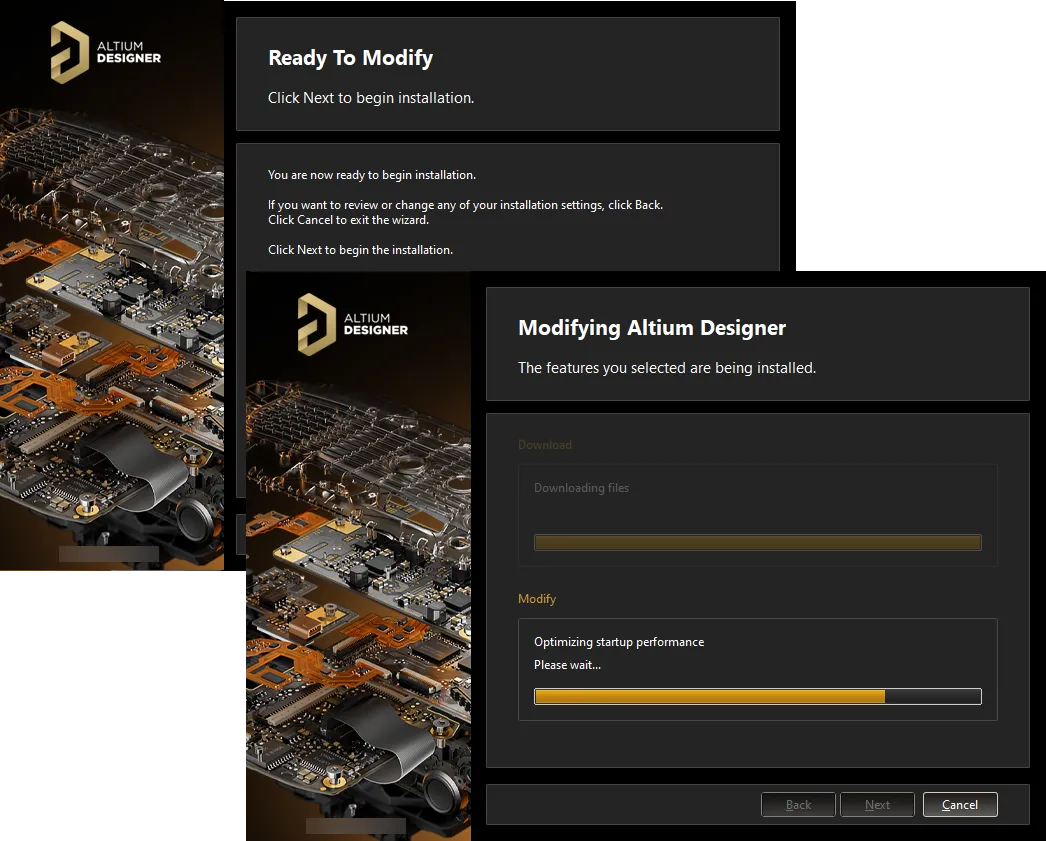Viewport: 1046px width, 841px height.
Task: Click the Modify progress bar
Action: tap(758, 696)
